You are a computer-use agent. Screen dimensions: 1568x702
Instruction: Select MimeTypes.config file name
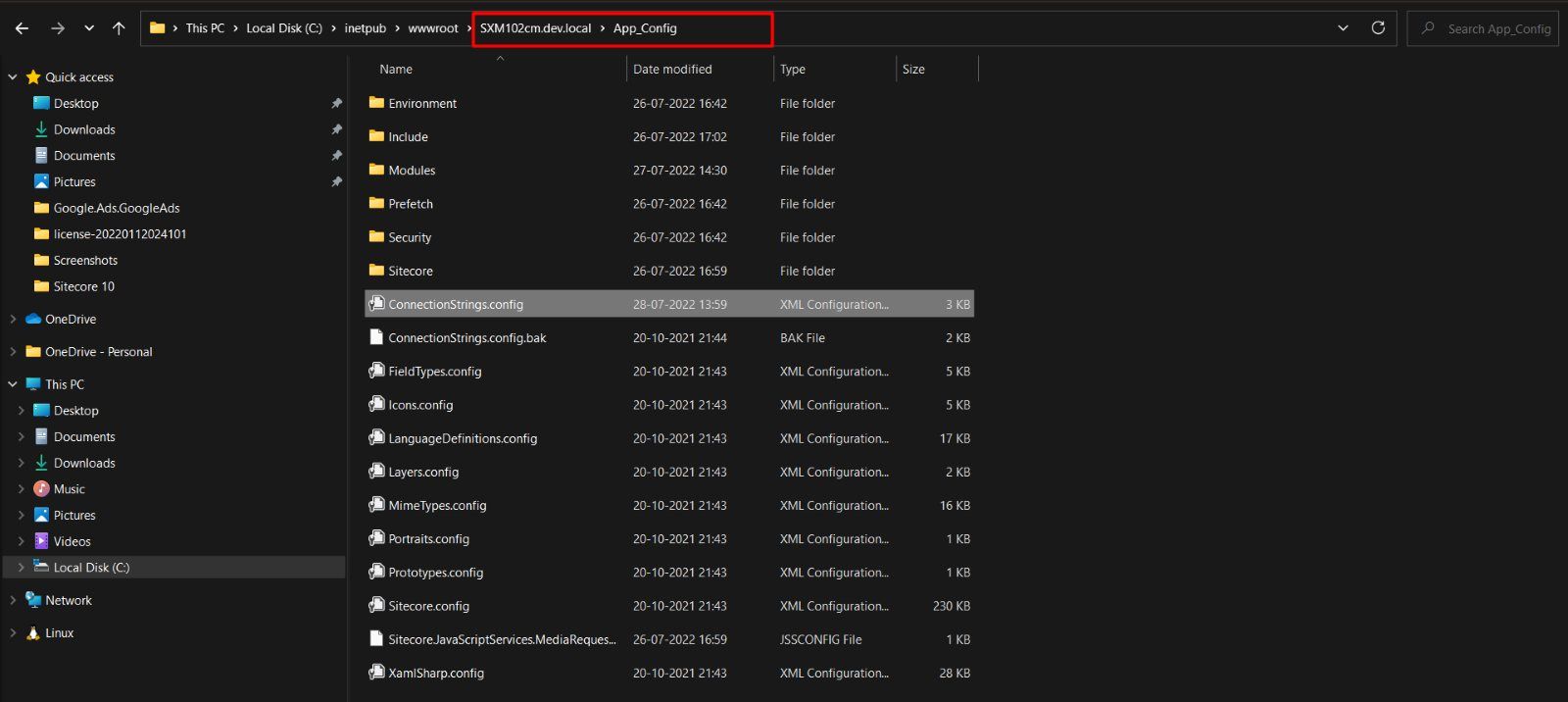click(x=437, y=506)
